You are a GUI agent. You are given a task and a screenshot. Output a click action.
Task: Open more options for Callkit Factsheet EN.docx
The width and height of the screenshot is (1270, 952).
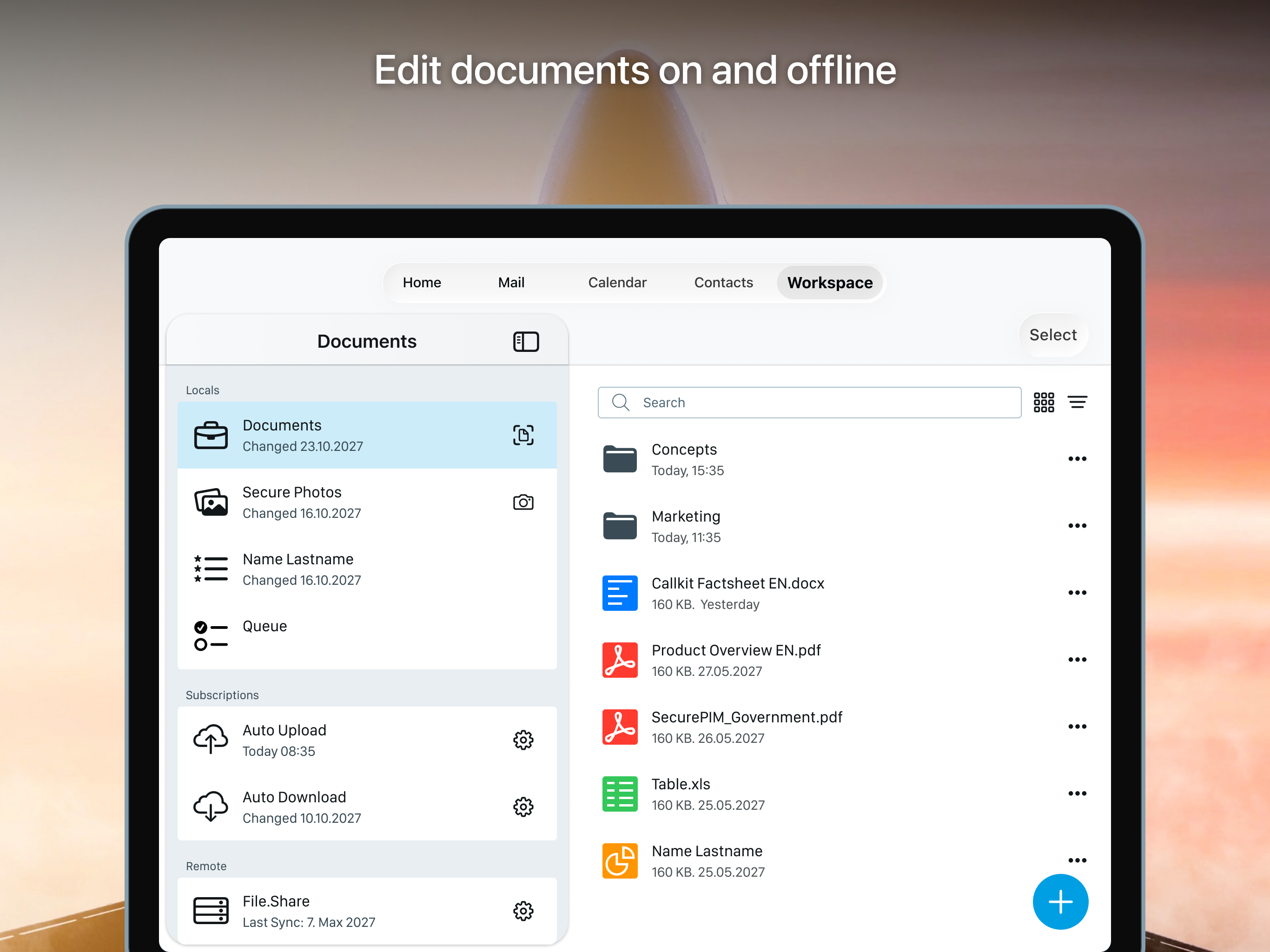click(1077, 593)
